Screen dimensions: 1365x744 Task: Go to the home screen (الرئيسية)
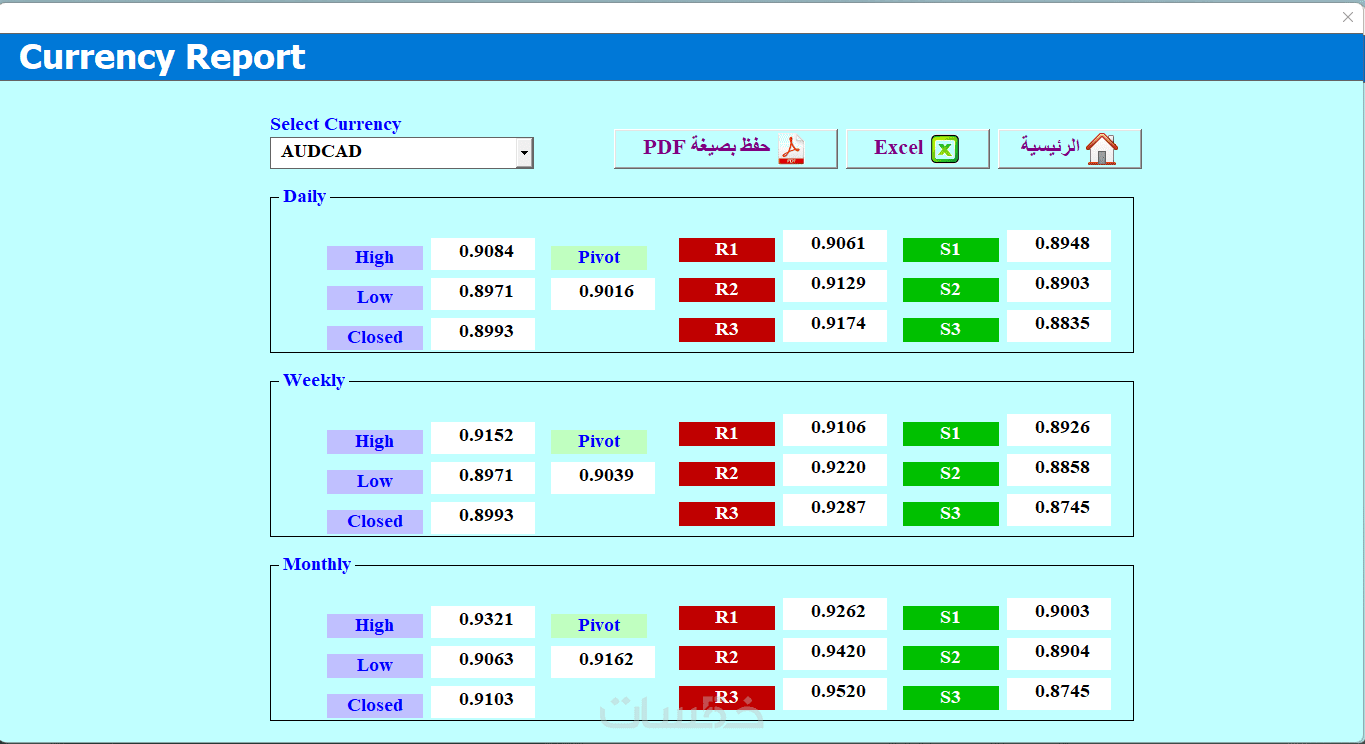tap(1069, 148)
